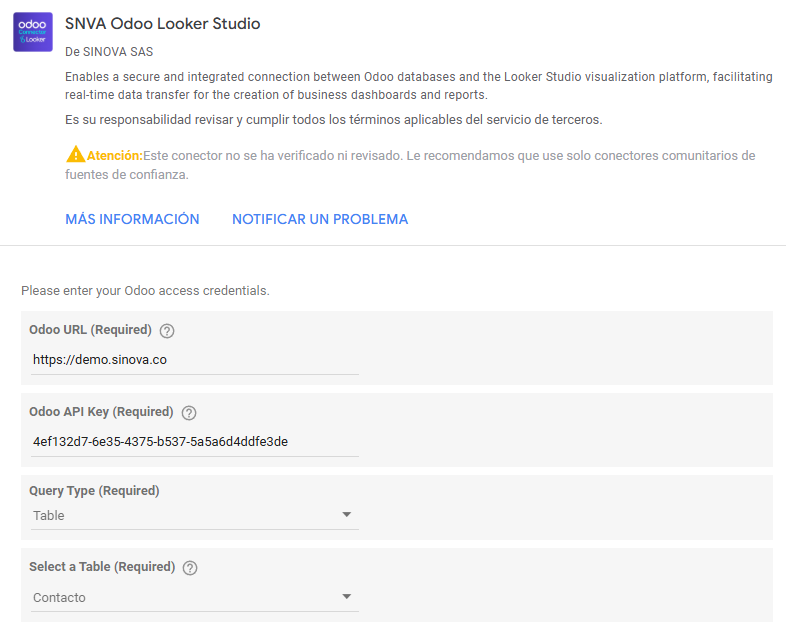786x627 pixels.
Task: Click the Query Type (Required) label
Action: tap(94, 491)
